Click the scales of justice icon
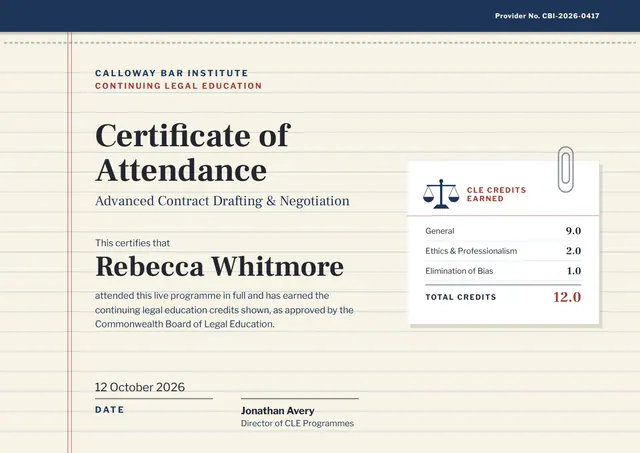This screenshot has height=453, width=640. click(x=441, y=194)
